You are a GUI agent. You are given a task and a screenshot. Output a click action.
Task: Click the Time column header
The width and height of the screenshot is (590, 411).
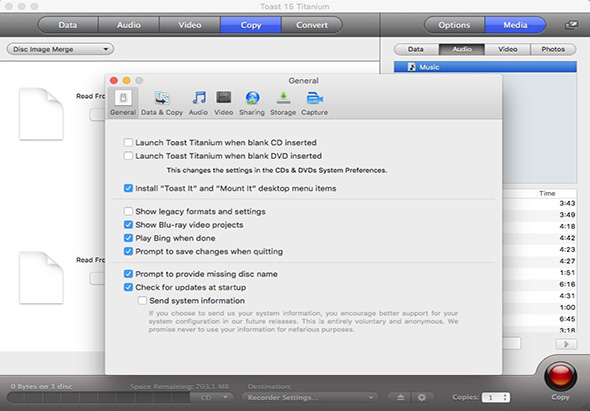click(x=547, y=193)
